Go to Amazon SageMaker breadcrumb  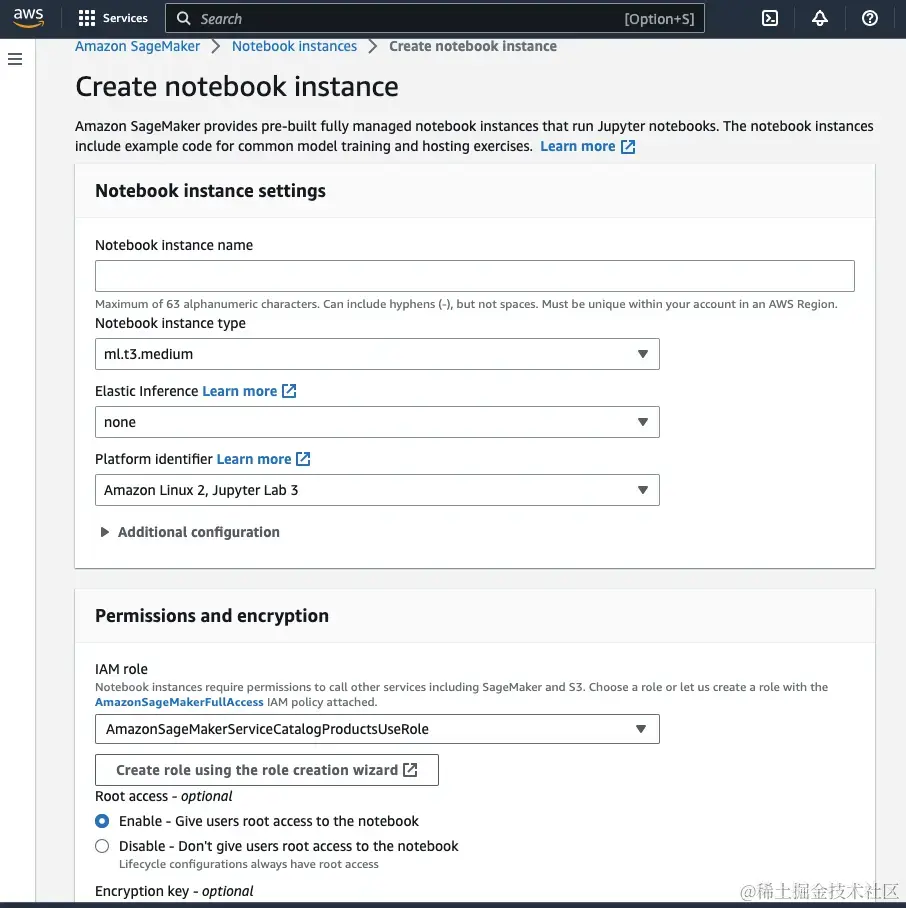tap(137, 46)
